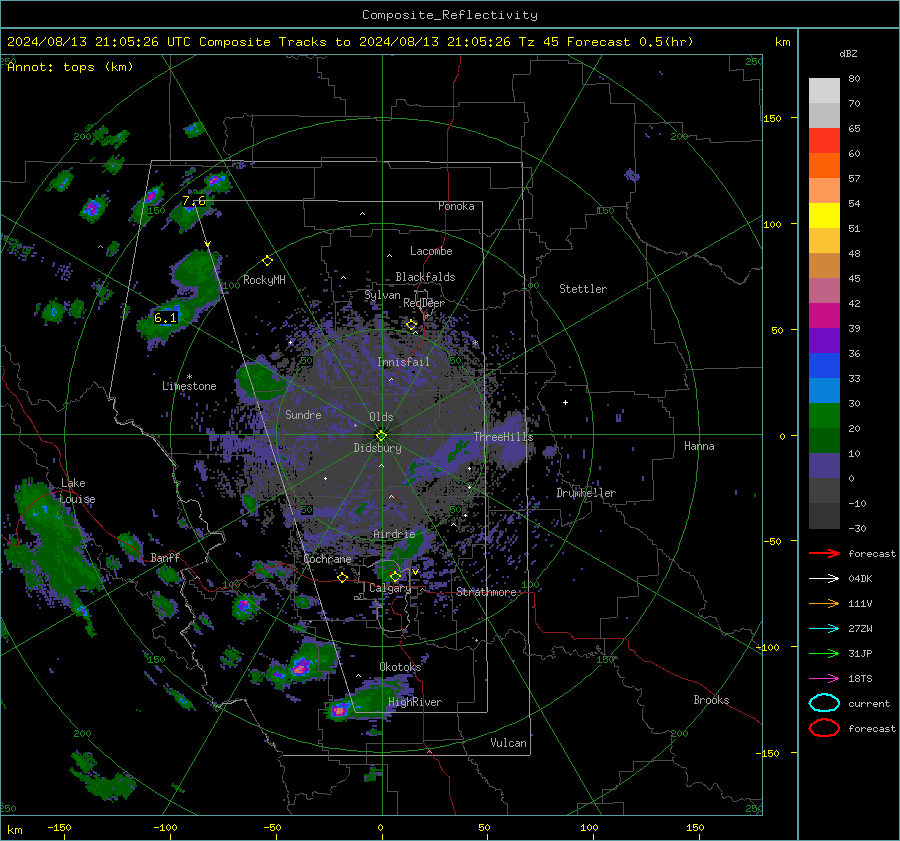Pick the light gray 70 dBZ swatch
The width and height of the screenshot is (900, 841).
[824, 91]
